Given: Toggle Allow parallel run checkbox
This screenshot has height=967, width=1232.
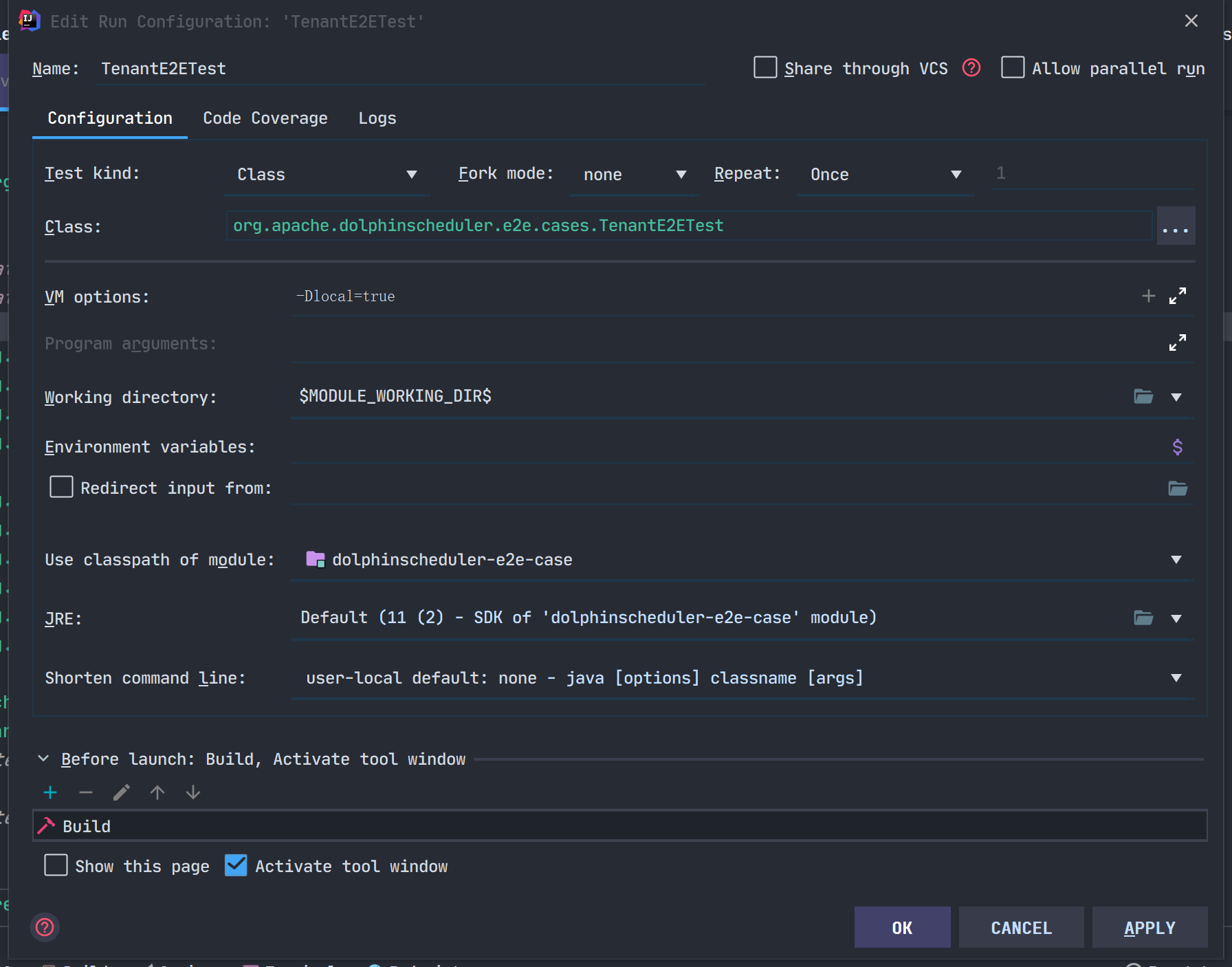Looking at the screenshot, I should point(1013,68).
